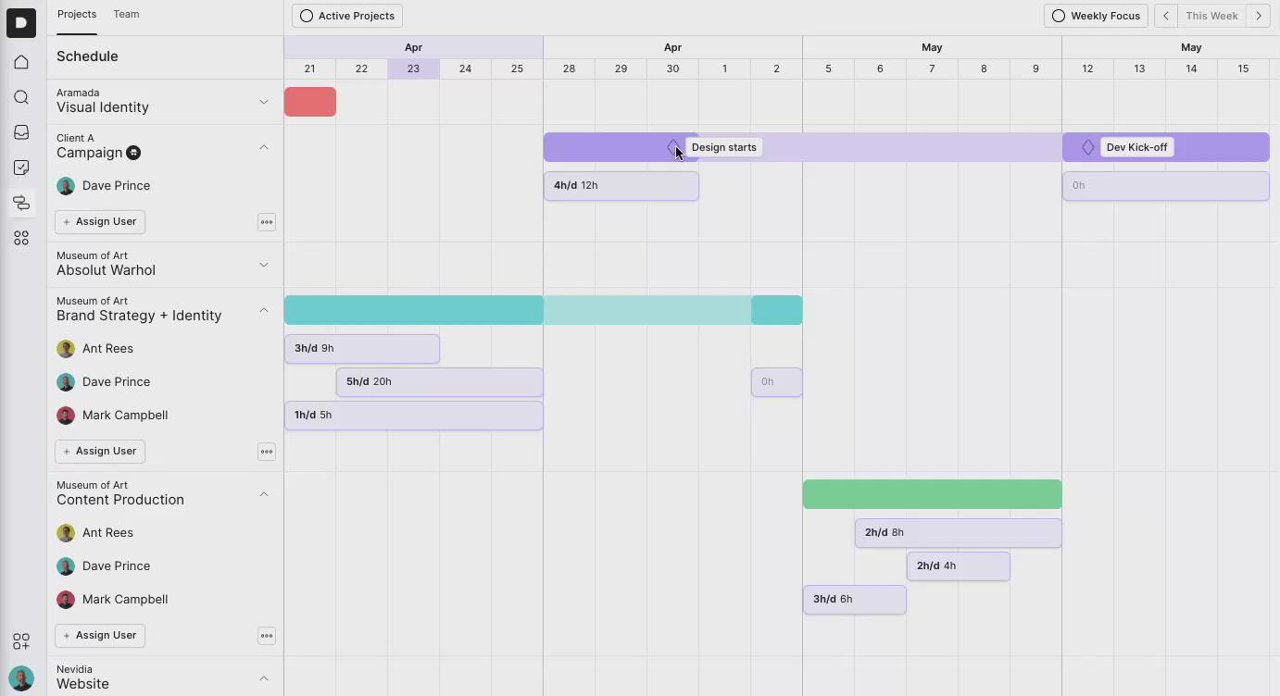Open Mark Campbell's 3h/d 6h allocation
The height and width of the screenshot is (696, 1280).
coord(855,599)
